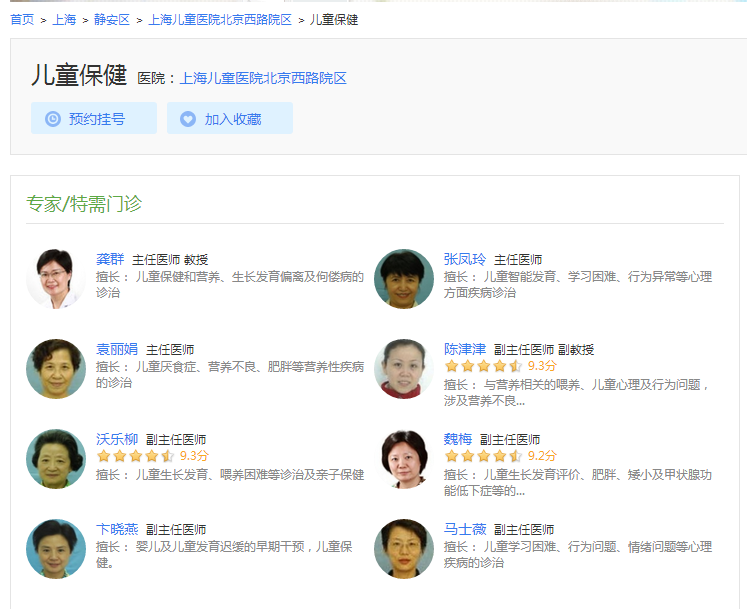Click 陈津津's portrait photo
This screenshot has height=609, width=747.
404,369
